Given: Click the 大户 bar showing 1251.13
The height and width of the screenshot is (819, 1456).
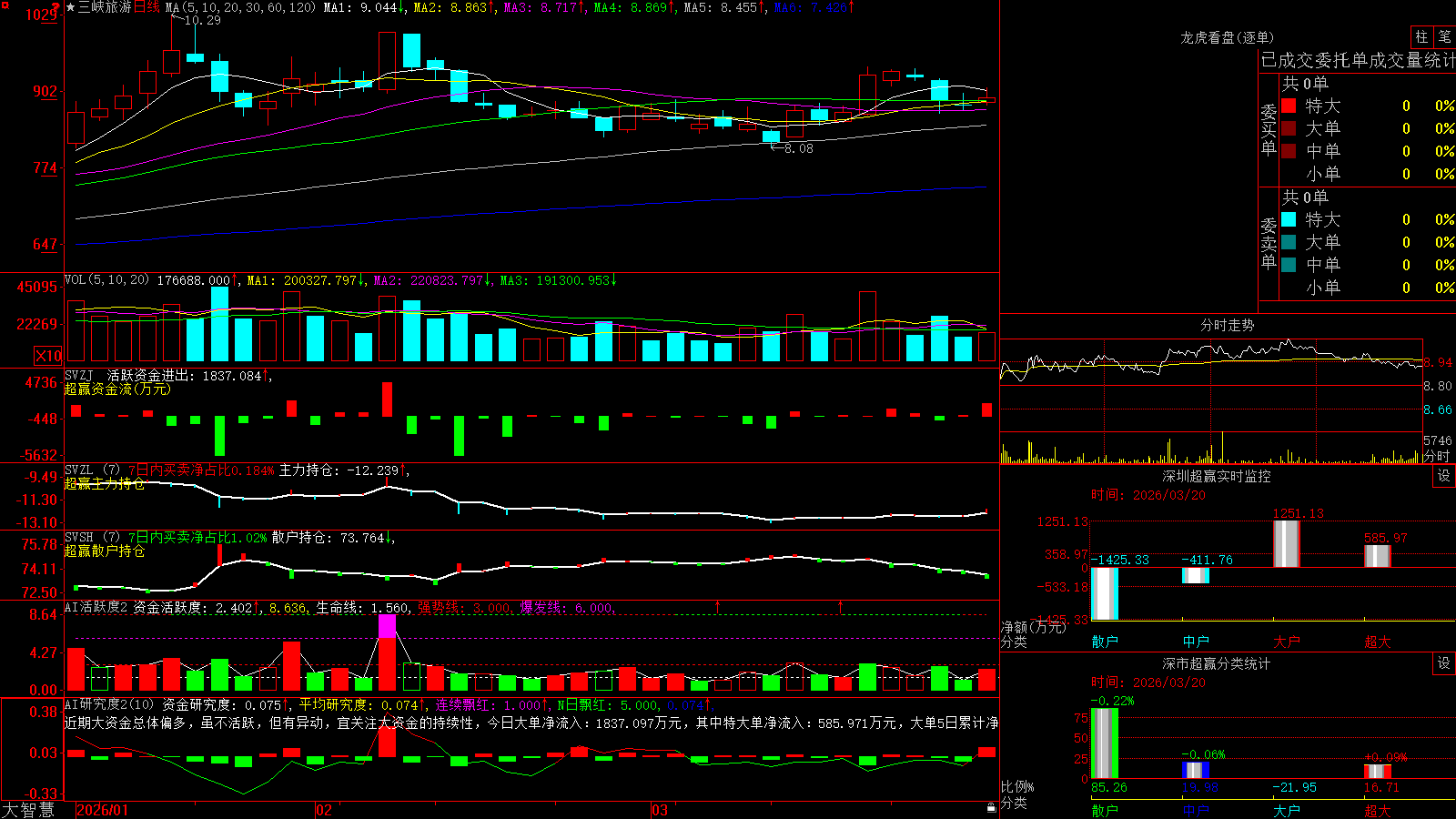Looking at the screenshot, I should point(1287,544).
